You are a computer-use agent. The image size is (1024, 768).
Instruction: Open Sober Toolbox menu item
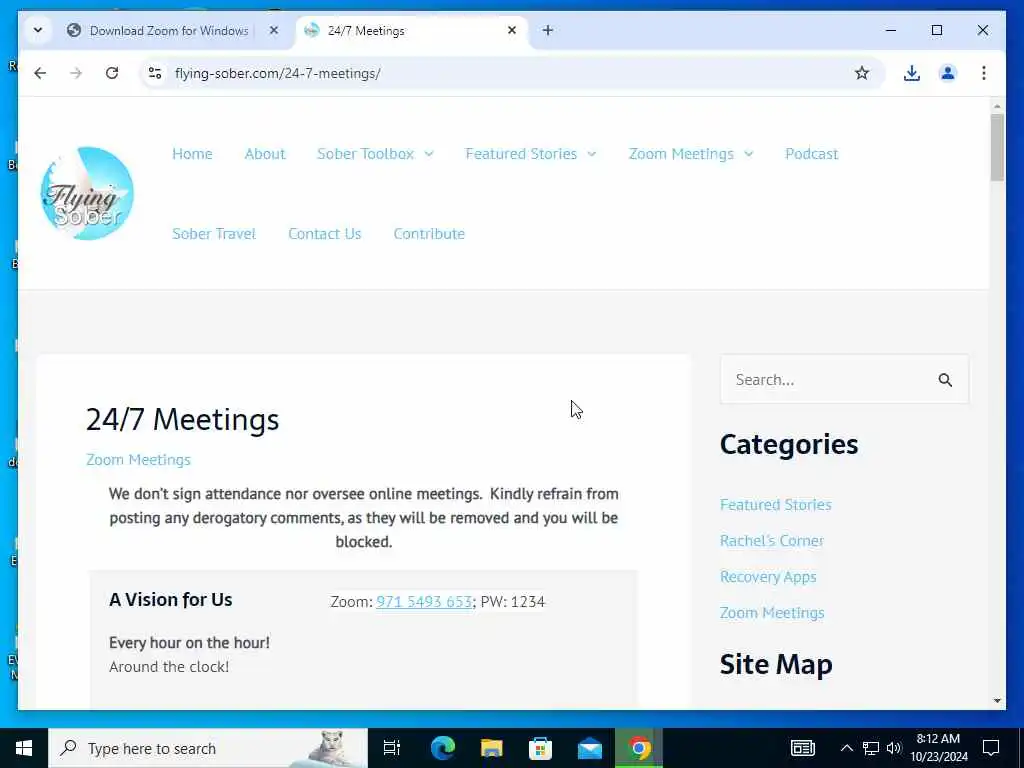click(365, 154)
